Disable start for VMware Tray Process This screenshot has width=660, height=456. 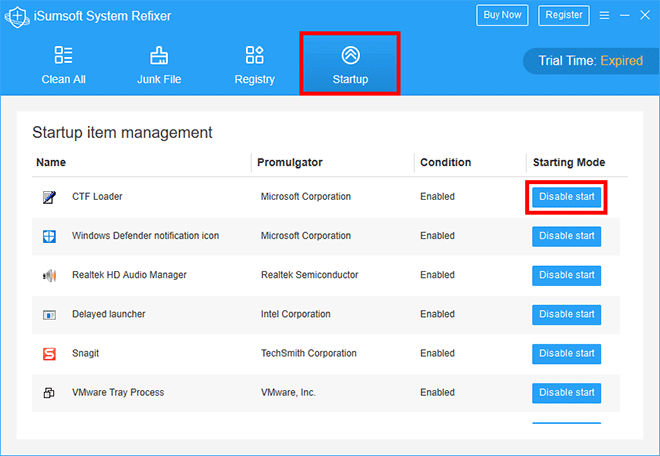(567, 393)
